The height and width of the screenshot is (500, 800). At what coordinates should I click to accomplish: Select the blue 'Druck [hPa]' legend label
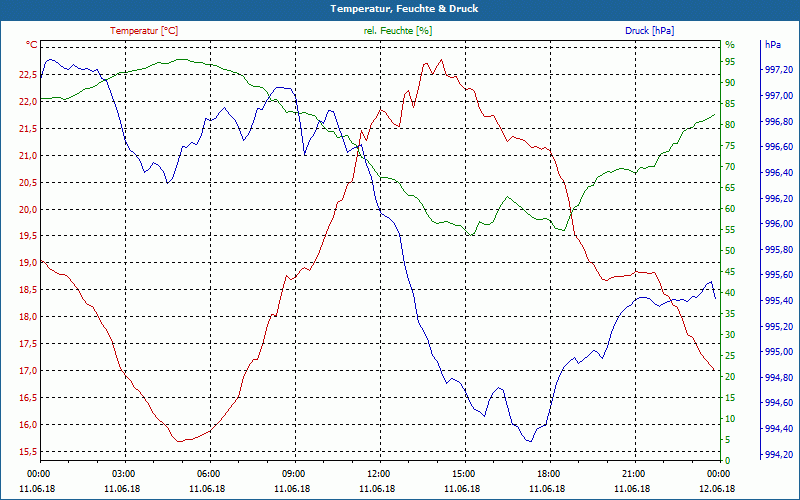649,31
